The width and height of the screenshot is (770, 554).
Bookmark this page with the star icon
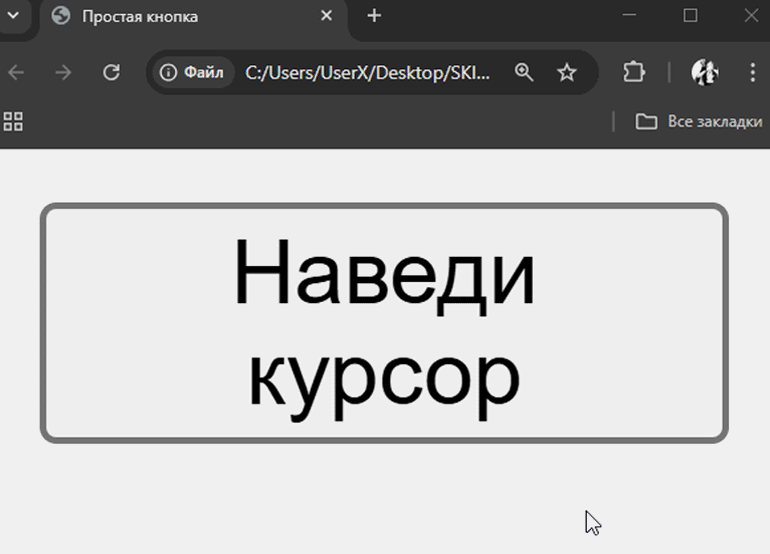tap(567, 72)
